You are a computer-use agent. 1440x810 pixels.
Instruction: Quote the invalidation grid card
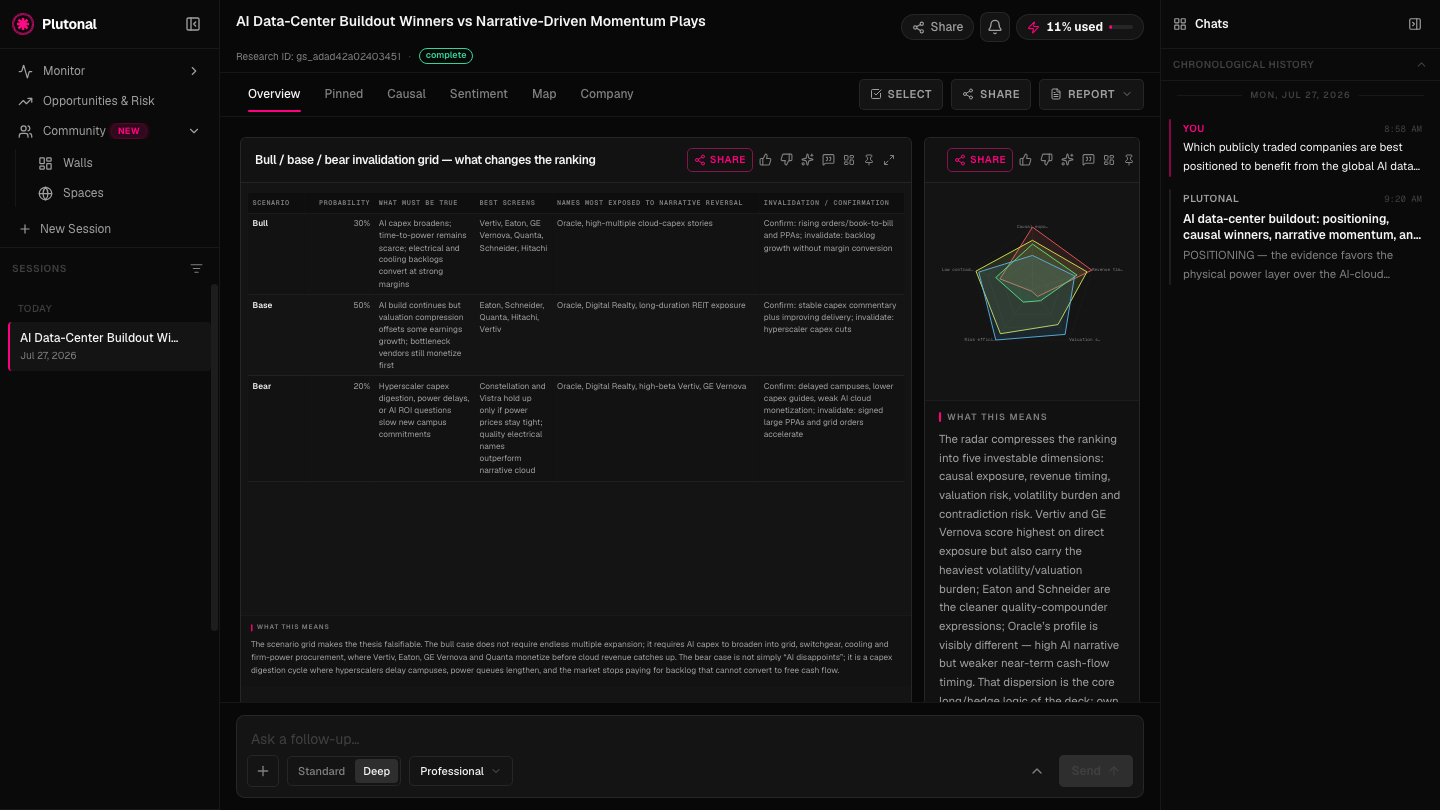click(828, 160)
